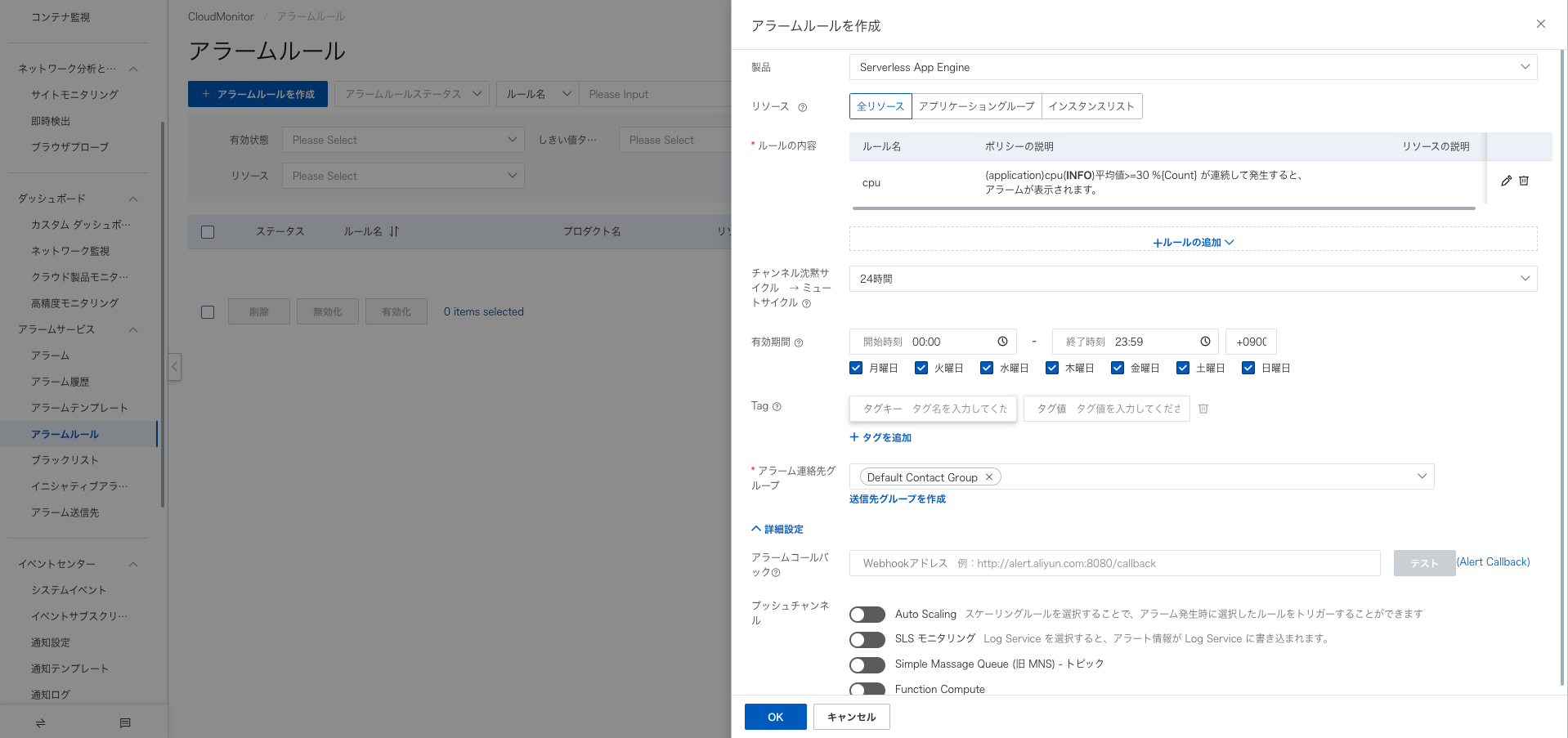Open the ルール名 search type dropdown
The image size is (1568, 738).
click(x=537, y=94)
